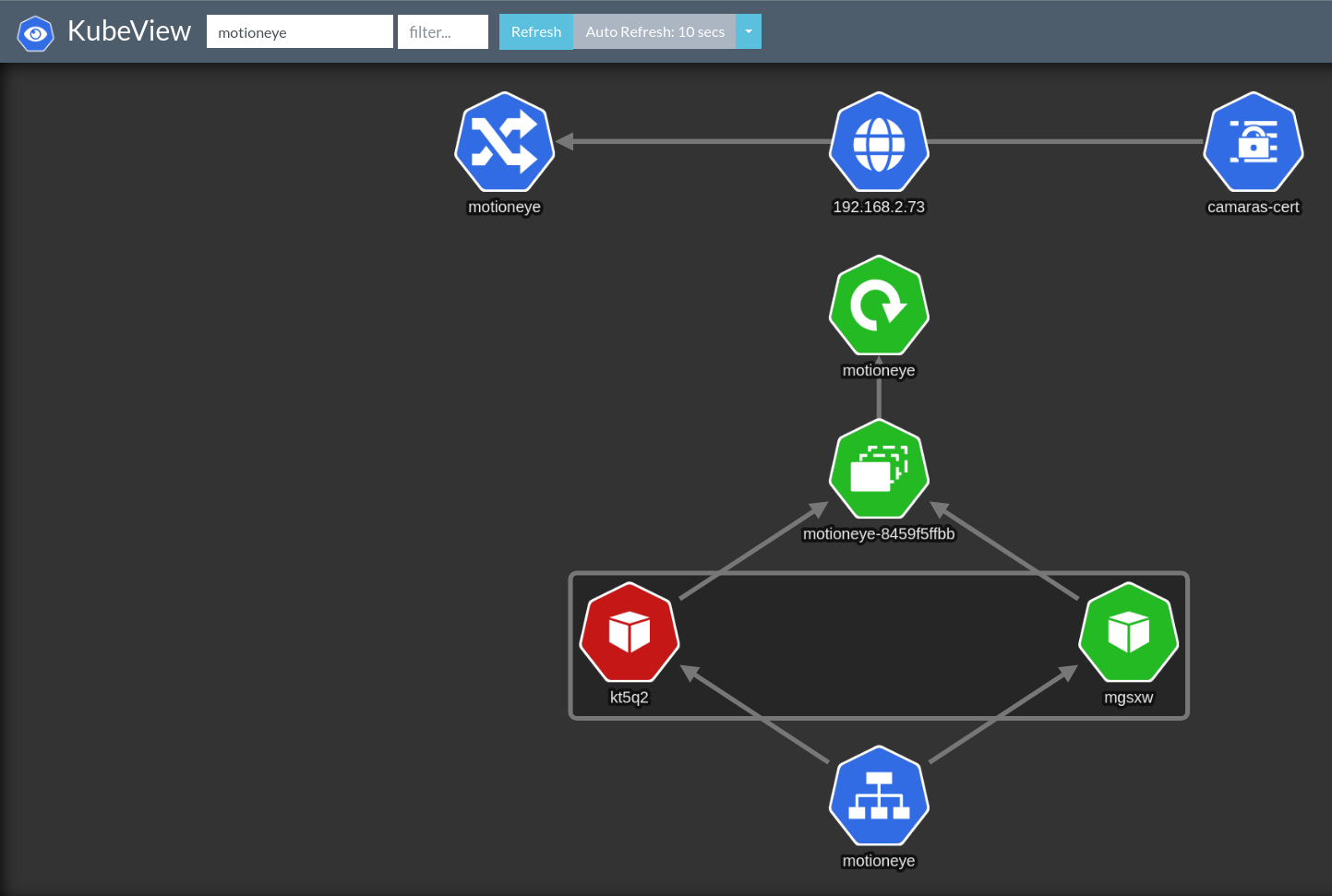Select the motioneye-8459f5ffbb replicaset icon
This screenshot has width=1332, height=896.
pos(879,469)
